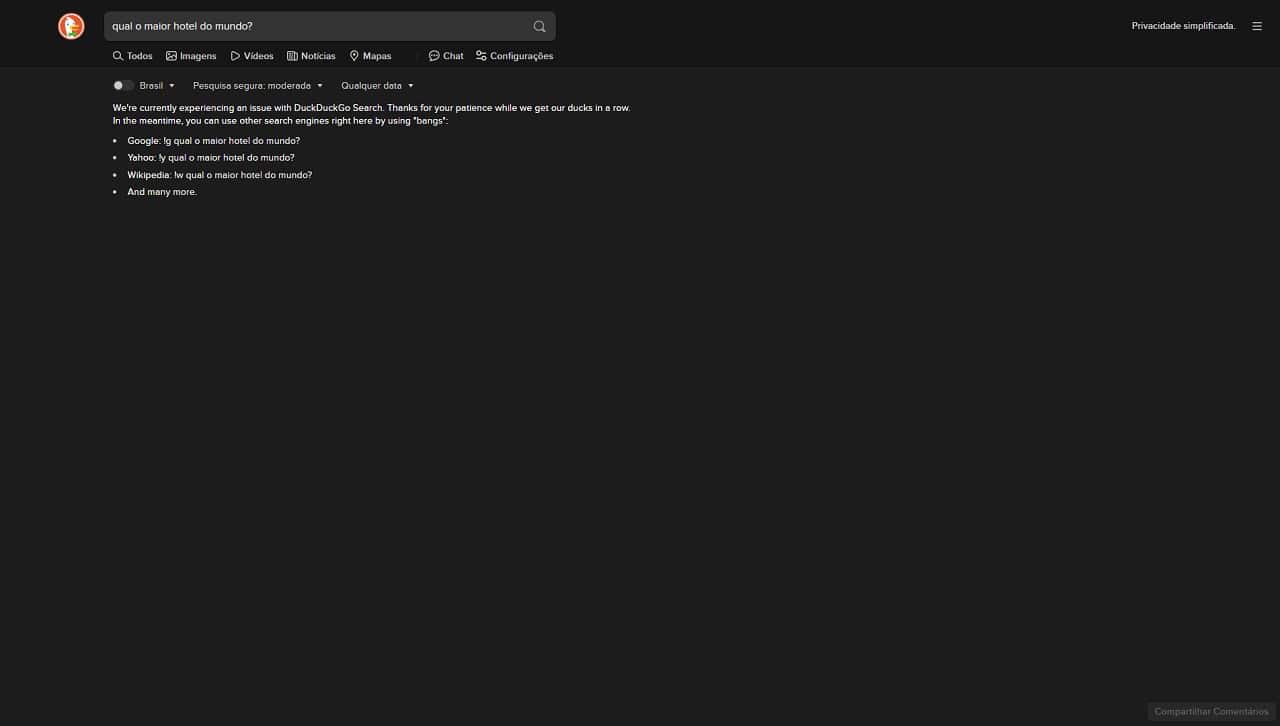The width and height of the screenshot is (1280, 726).
Task: Click the magnifier search icon in search box
Action: (540, 26)
